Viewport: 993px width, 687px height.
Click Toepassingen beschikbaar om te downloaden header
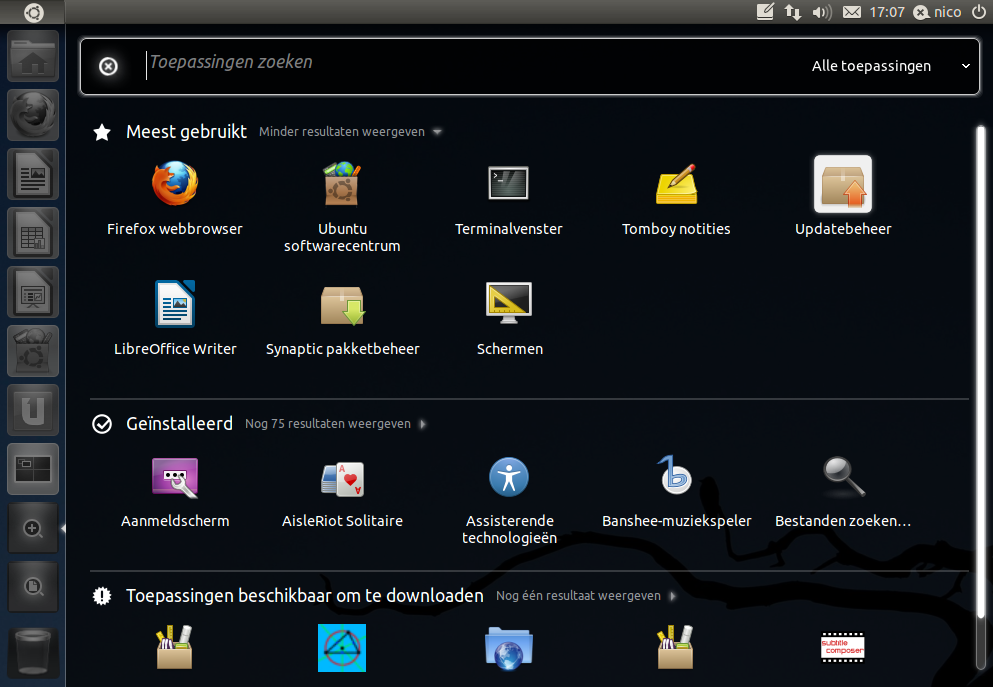[x=305, y=596]
